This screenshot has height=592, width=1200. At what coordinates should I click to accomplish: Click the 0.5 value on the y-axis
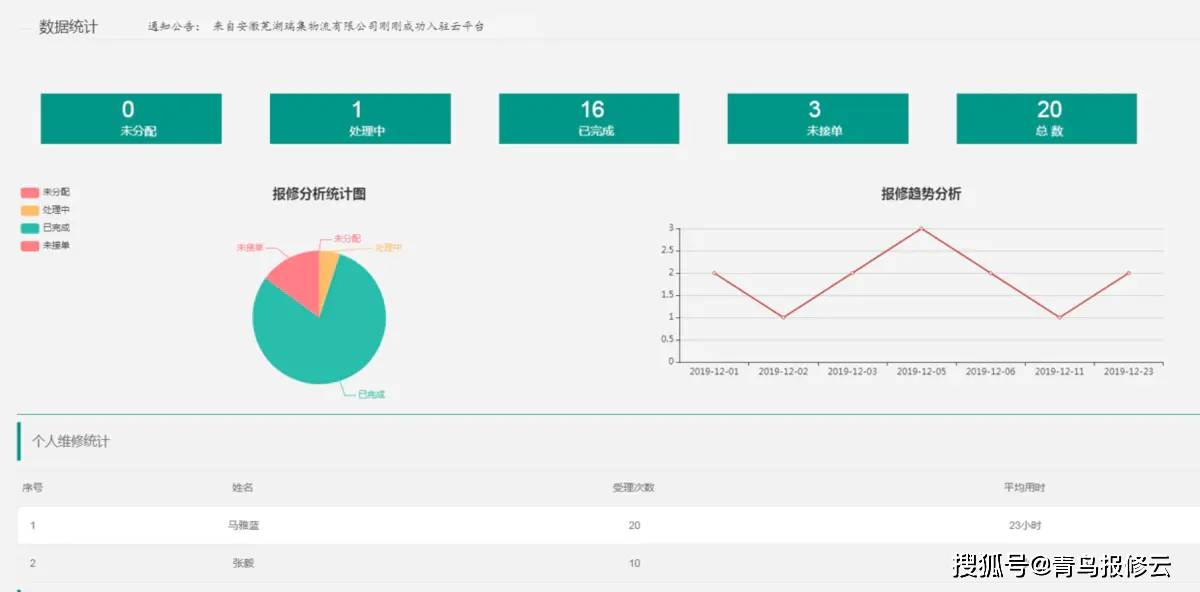pos(668,340)
